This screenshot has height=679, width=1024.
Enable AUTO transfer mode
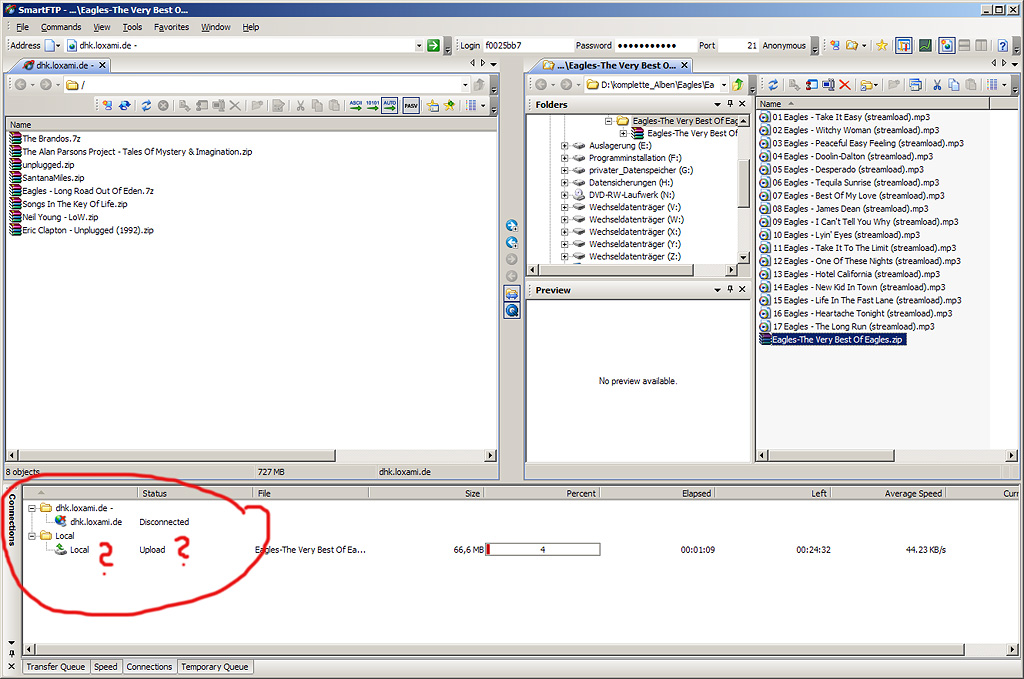tap(389, 105)
